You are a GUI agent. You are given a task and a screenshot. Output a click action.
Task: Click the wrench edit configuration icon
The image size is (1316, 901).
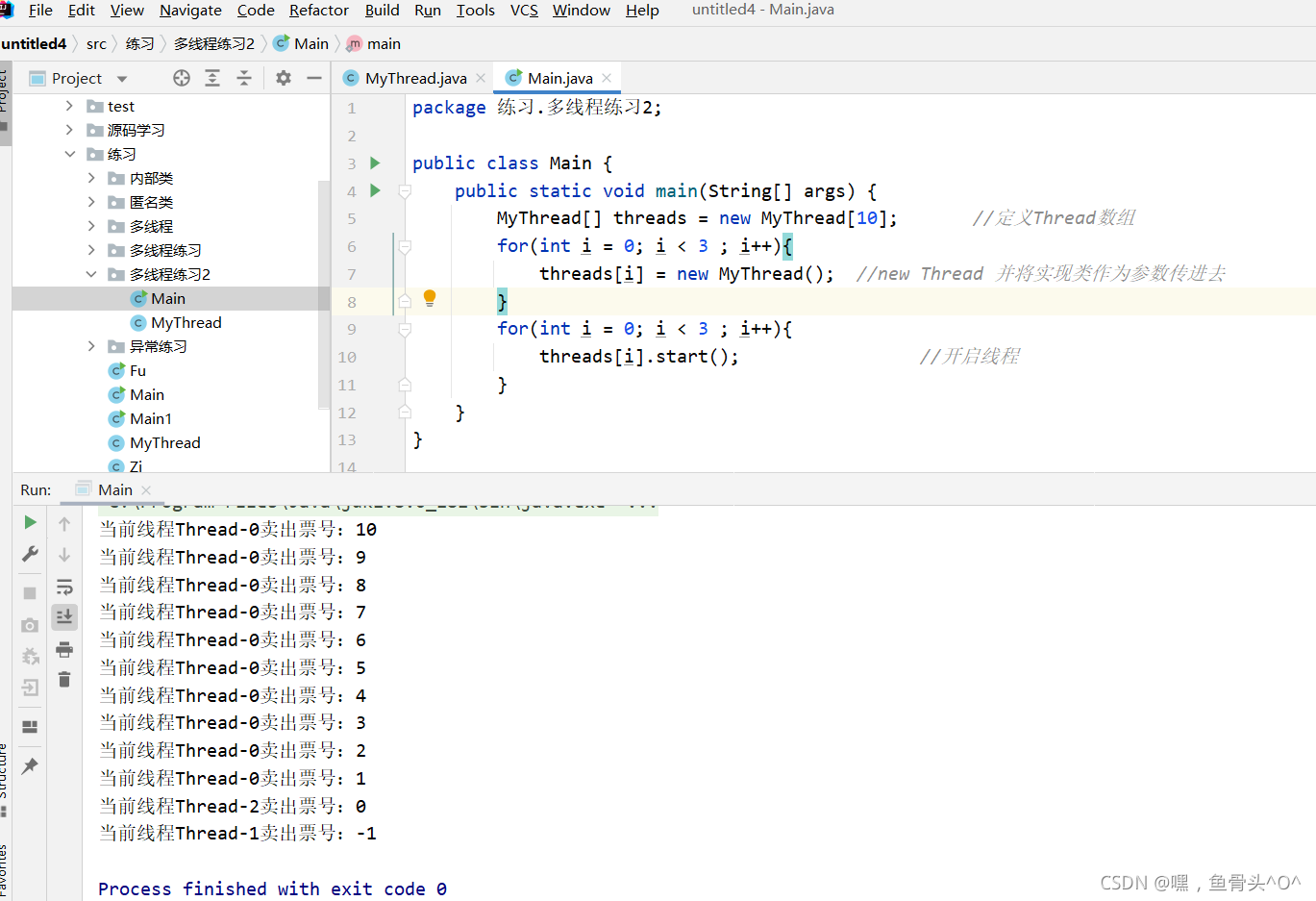pyautogui.click(x=30, y=554)
